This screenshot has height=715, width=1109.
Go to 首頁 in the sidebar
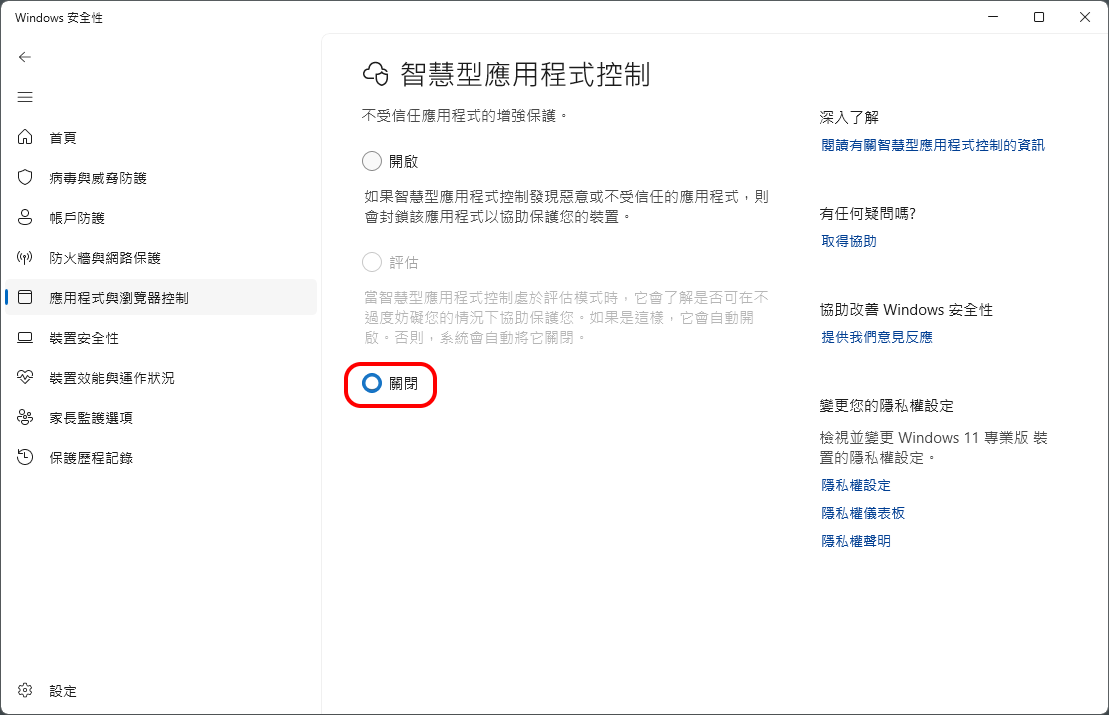tap(161, 137)
